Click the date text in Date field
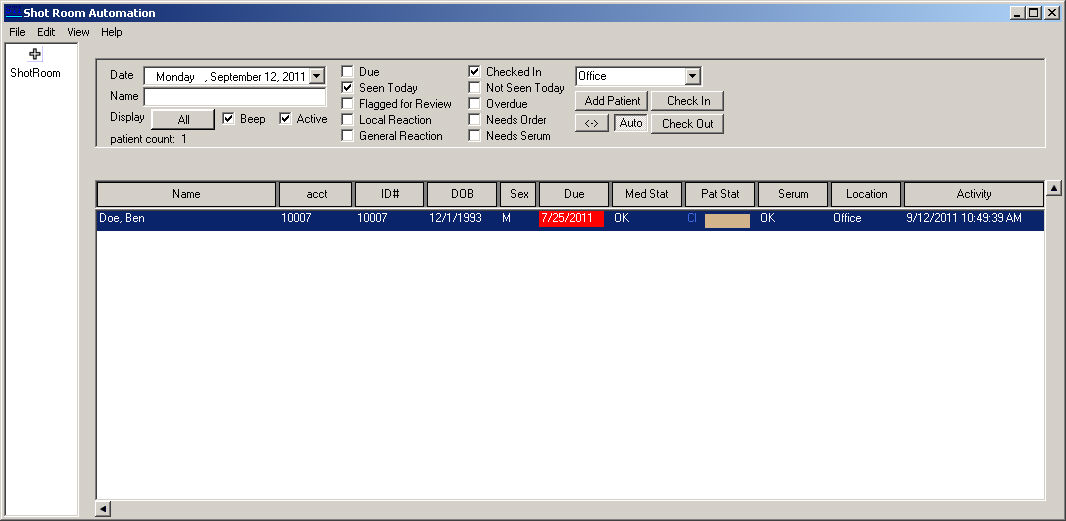The height and width of the screenshot is (521, 1066). [x=230, y=77]
